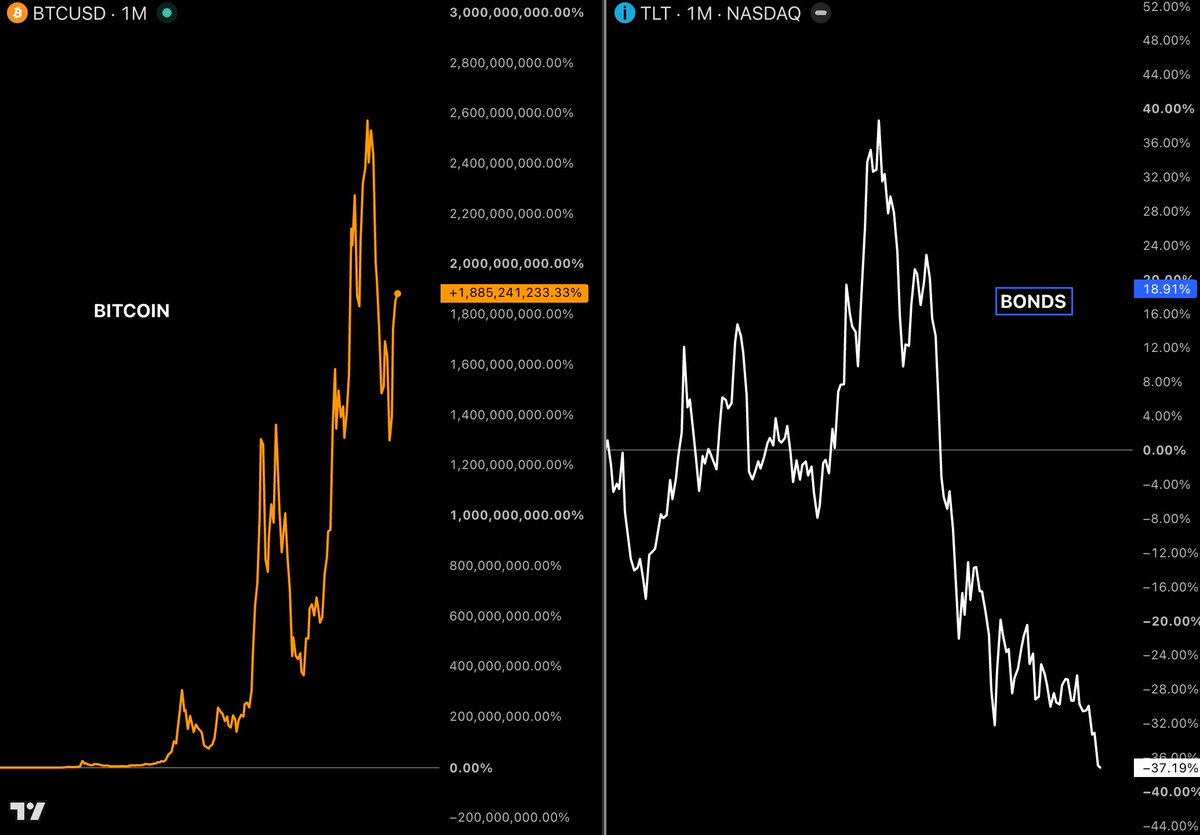The width and height of the screenshot is (1200, 835).
Task: Click the 36.00% label on TLT axis
Action: (x=1169, y=142)
